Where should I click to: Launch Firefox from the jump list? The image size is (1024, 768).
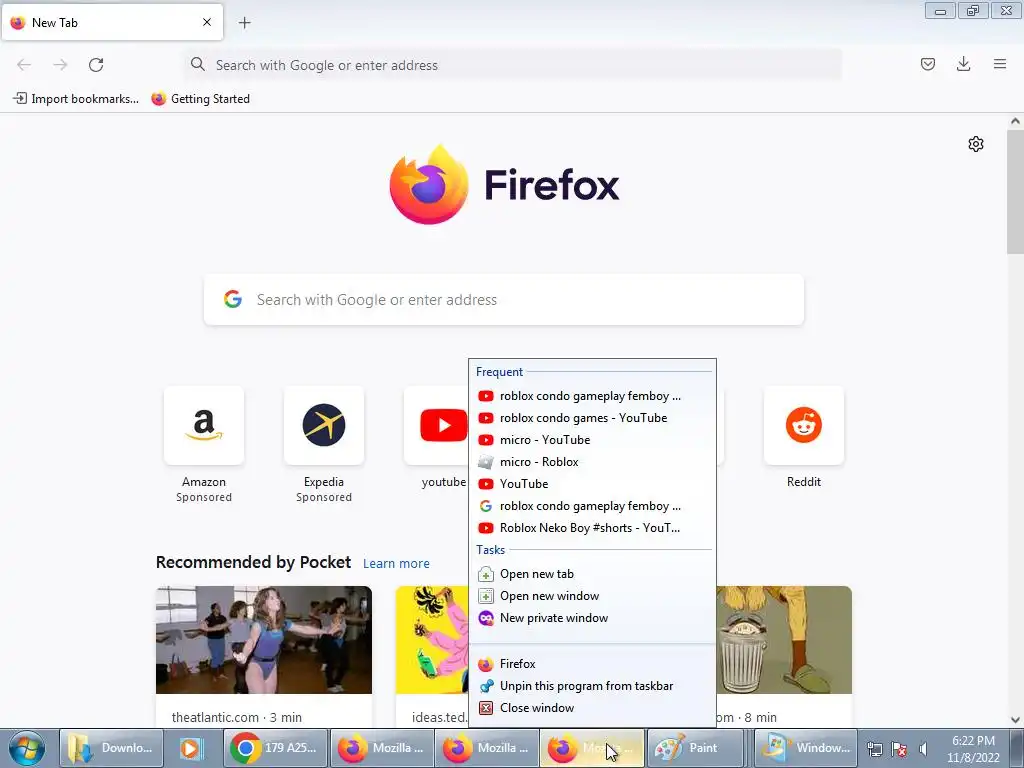pyautogui.click(x=592, y=664)
